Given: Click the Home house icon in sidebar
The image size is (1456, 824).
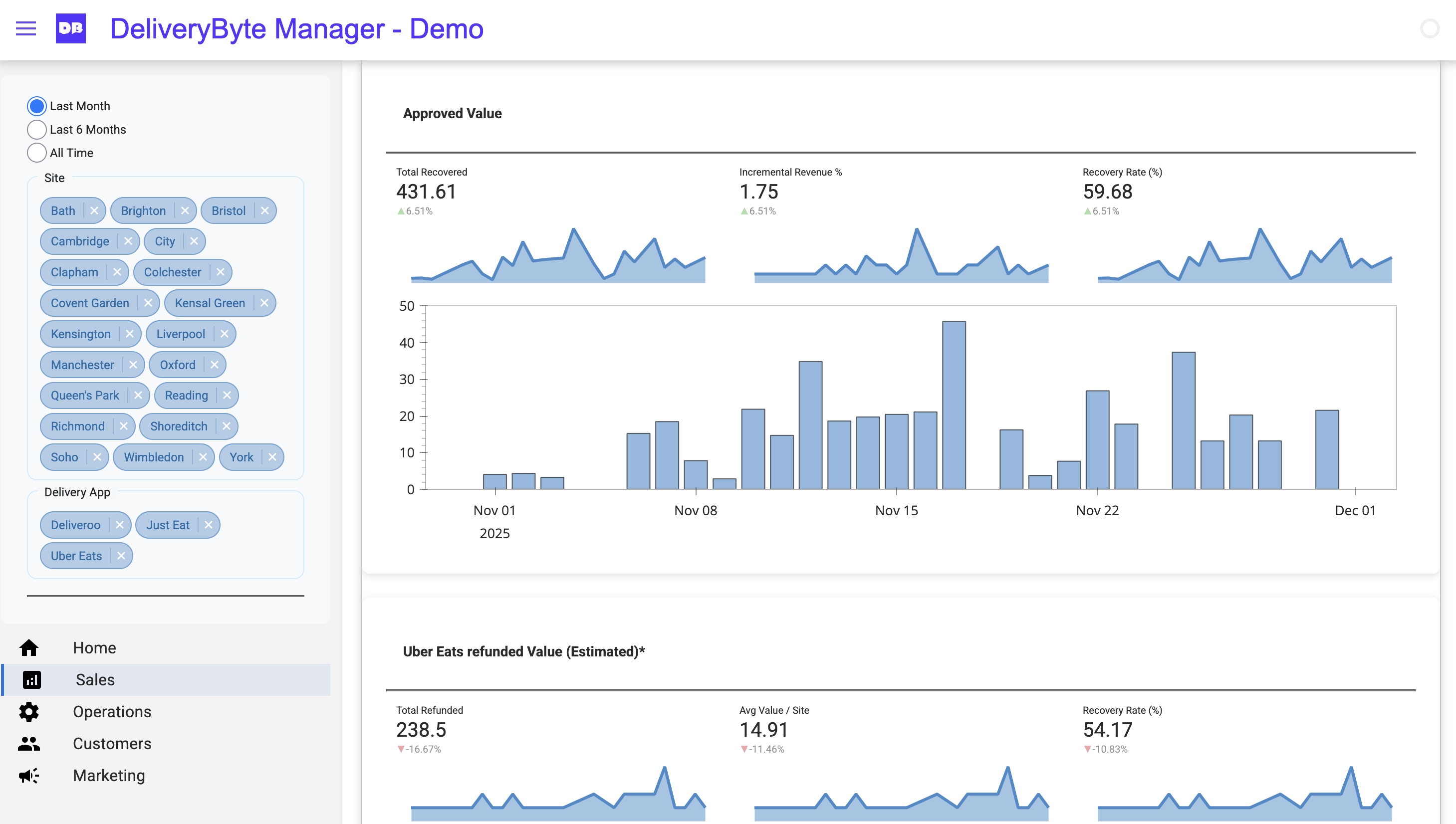Looking at the screenshot, I should coord(29,647).
